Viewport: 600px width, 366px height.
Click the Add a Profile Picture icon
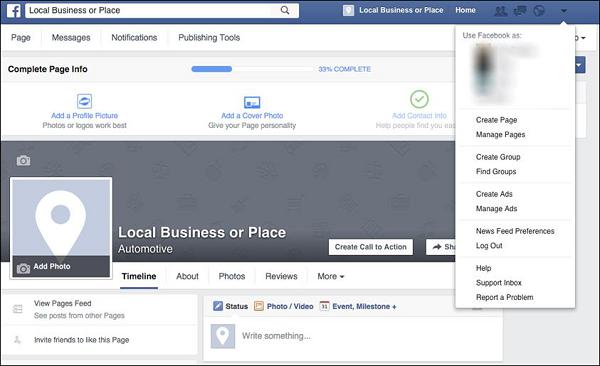click(84, 101)
